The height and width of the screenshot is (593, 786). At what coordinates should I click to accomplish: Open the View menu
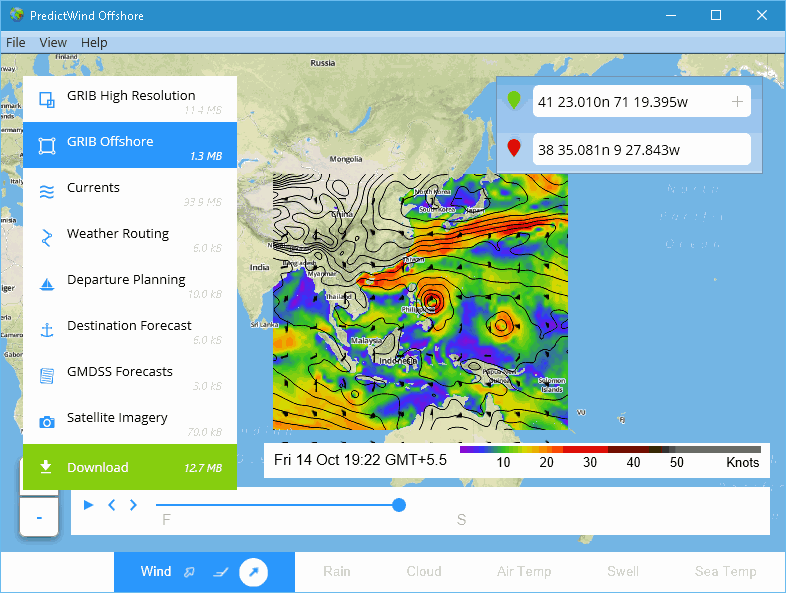(x=53, y=43)
